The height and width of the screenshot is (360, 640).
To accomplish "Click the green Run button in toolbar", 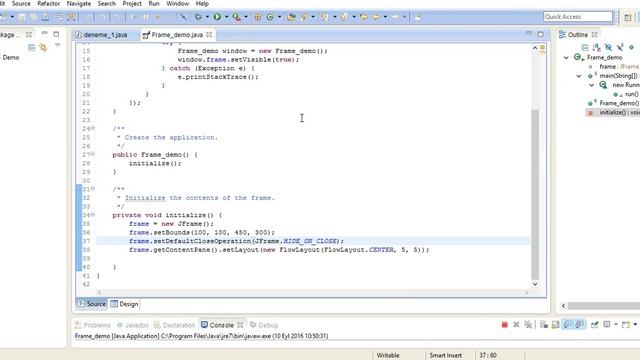I will point(217,17).
